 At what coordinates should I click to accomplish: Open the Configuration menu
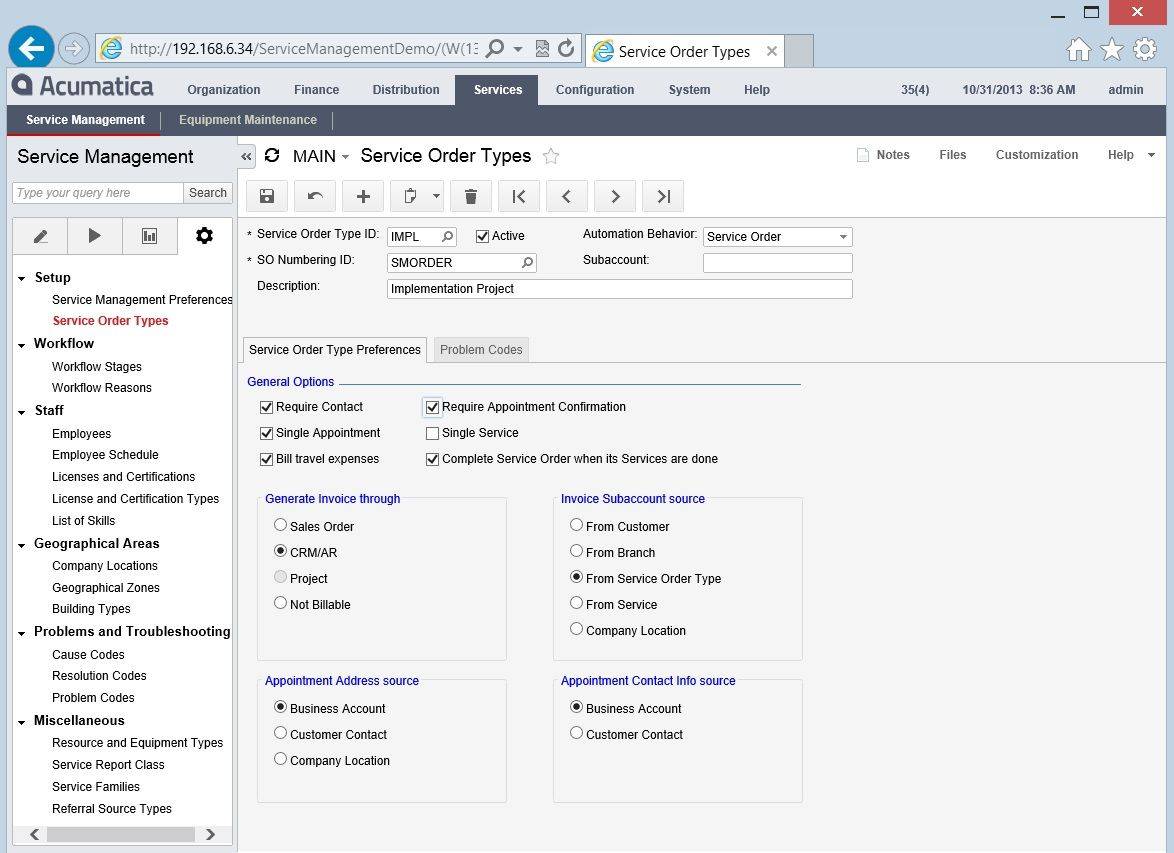pos(595,89)
